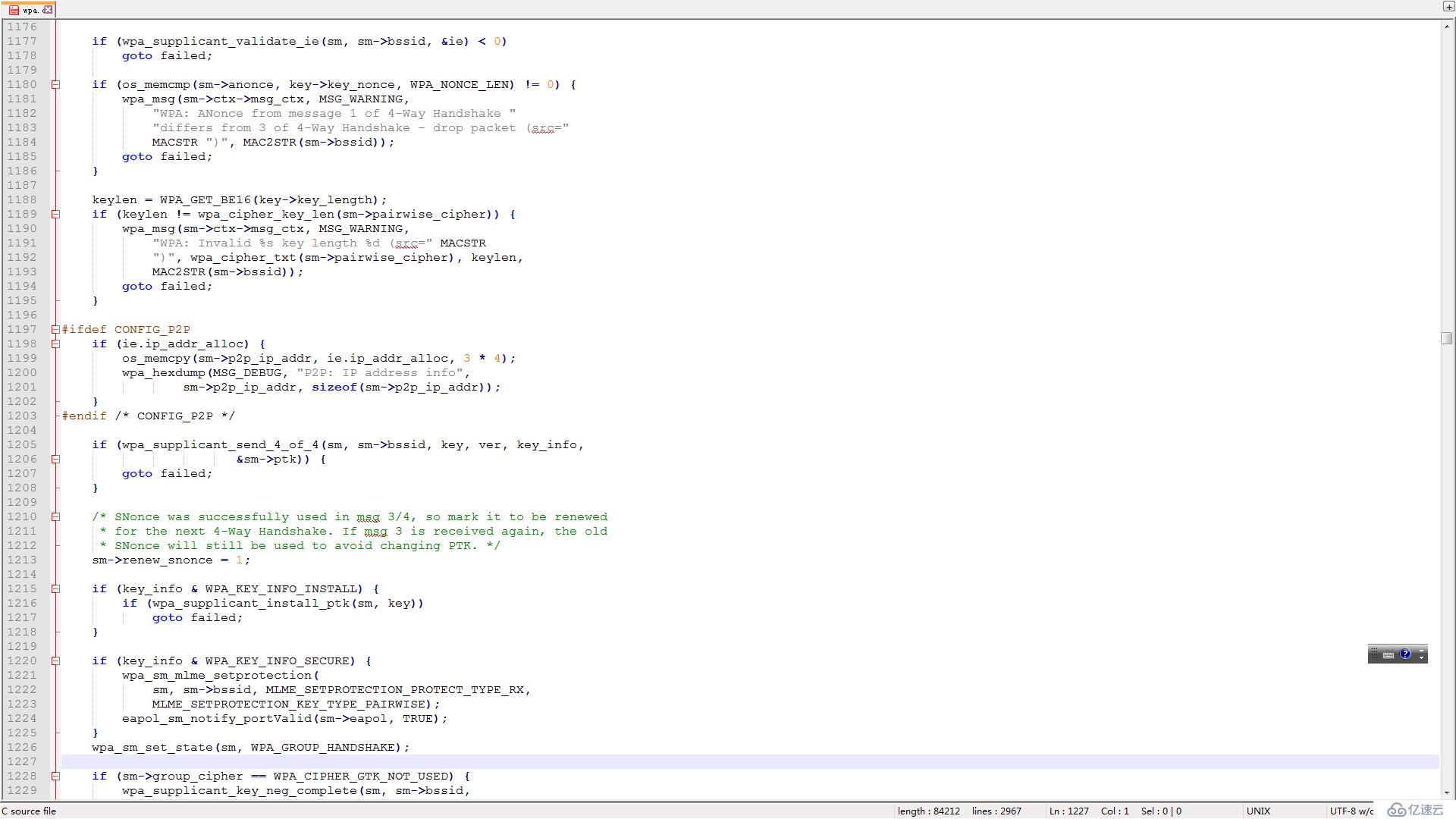The height and width of the screenshot is (819, 1456).
Task: Click wpa_supplicant_key_neg_complete on line 1229
Action: pos(240,790)
